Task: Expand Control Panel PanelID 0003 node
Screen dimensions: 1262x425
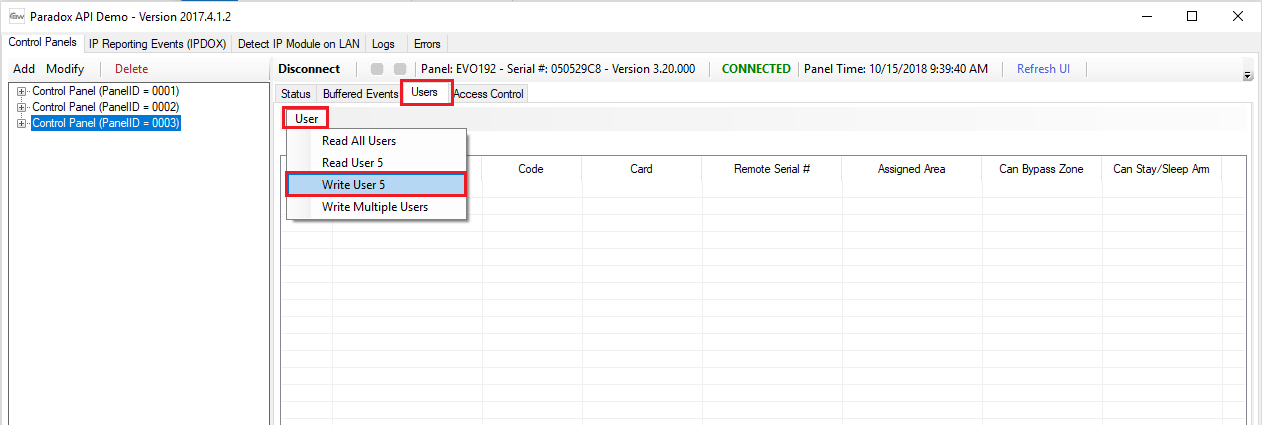Action: pyautogui.click(x=21, y=123)
